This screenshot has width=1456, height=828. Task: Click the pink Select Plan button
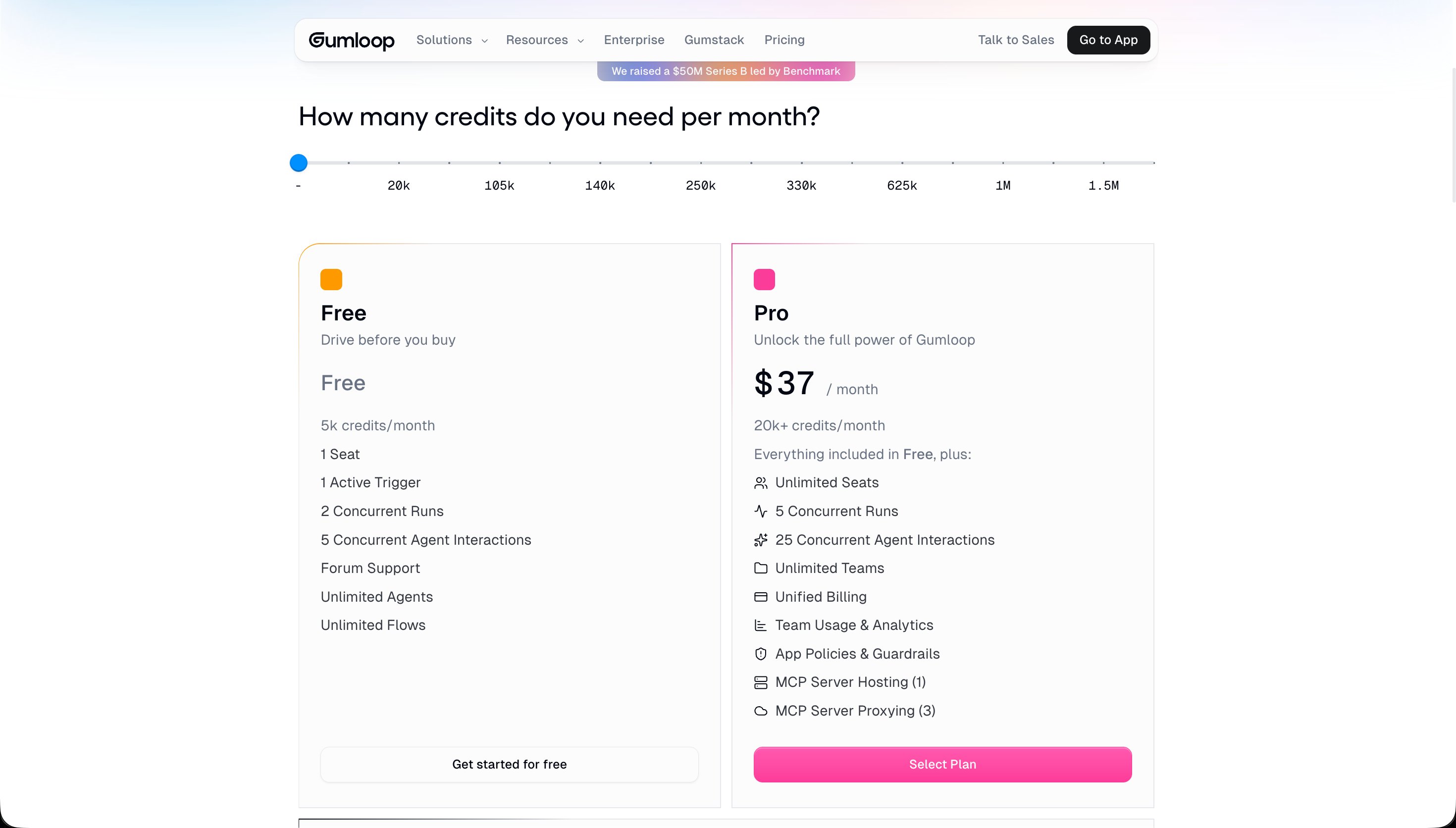[942, 764]
